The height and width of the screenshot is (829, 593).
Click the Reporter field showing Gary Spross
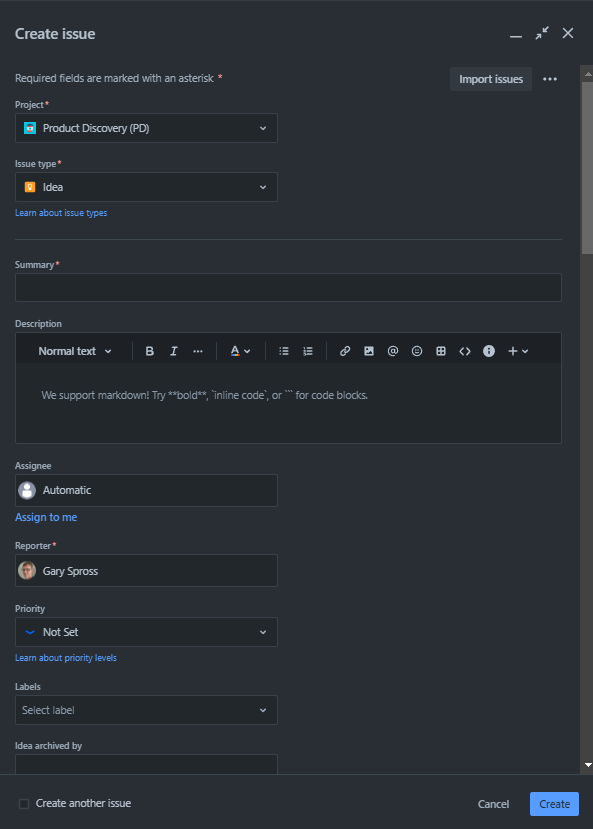click(146, 571)
